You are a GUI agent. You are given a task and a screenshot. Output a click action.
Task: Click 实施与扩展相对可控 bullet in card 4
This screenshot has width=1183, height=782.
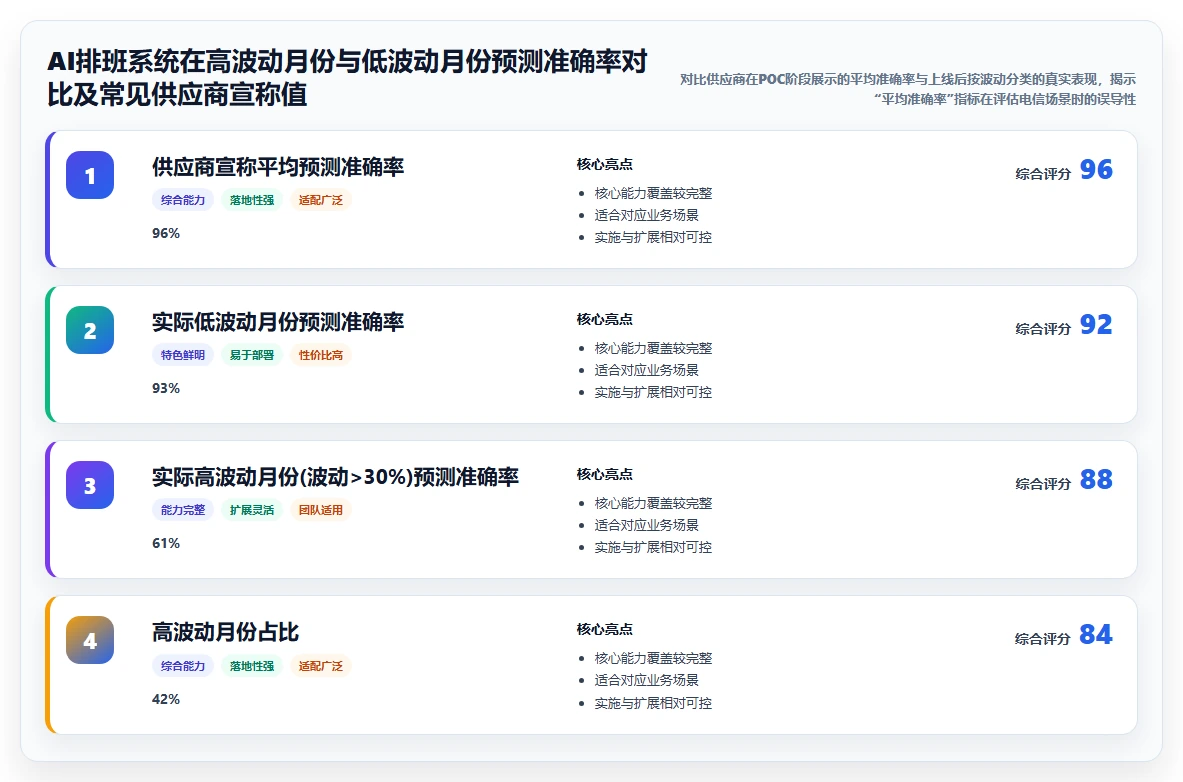tap(653, 703)
